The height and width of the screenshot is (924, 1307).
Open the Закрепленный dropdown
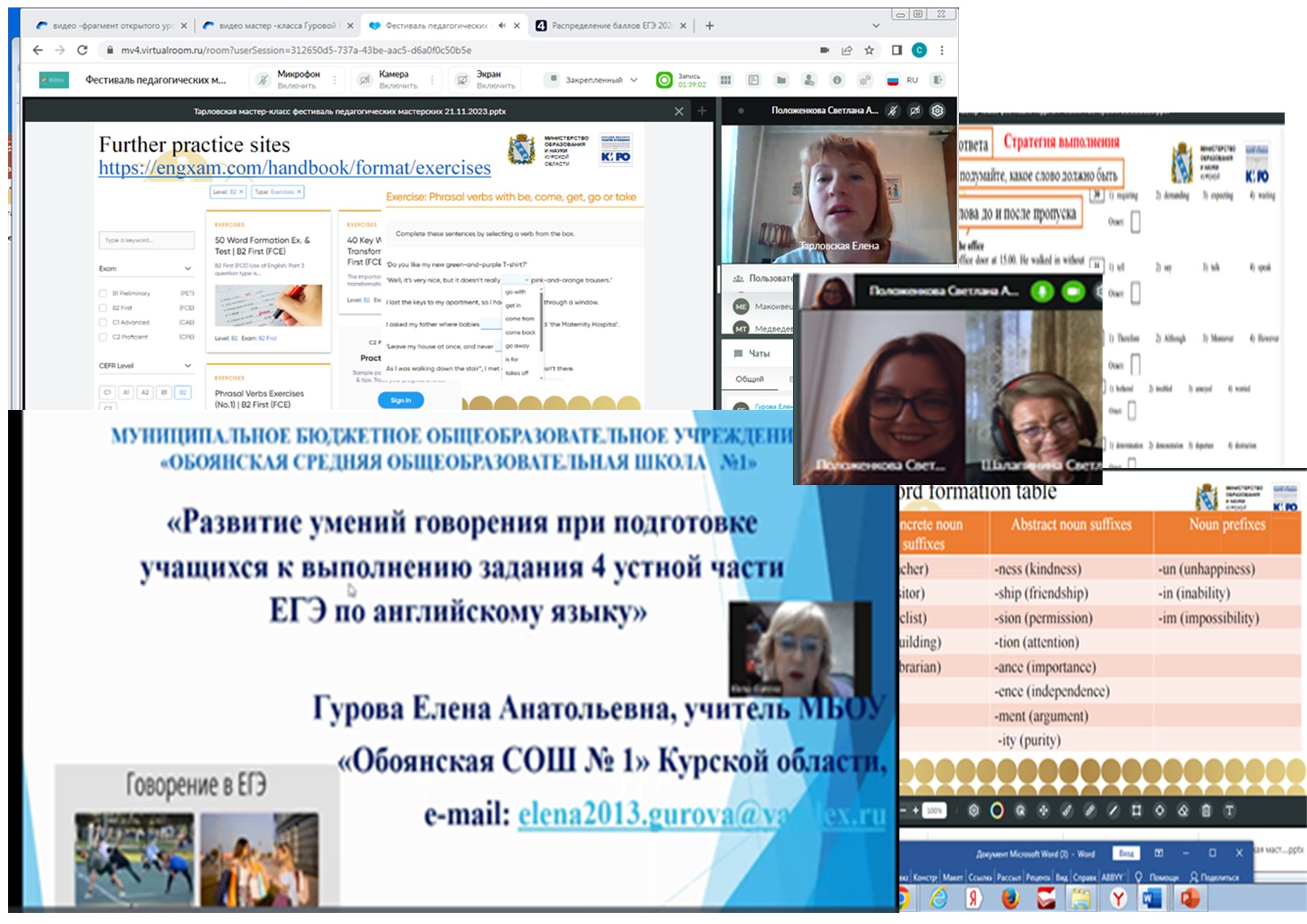593,80
